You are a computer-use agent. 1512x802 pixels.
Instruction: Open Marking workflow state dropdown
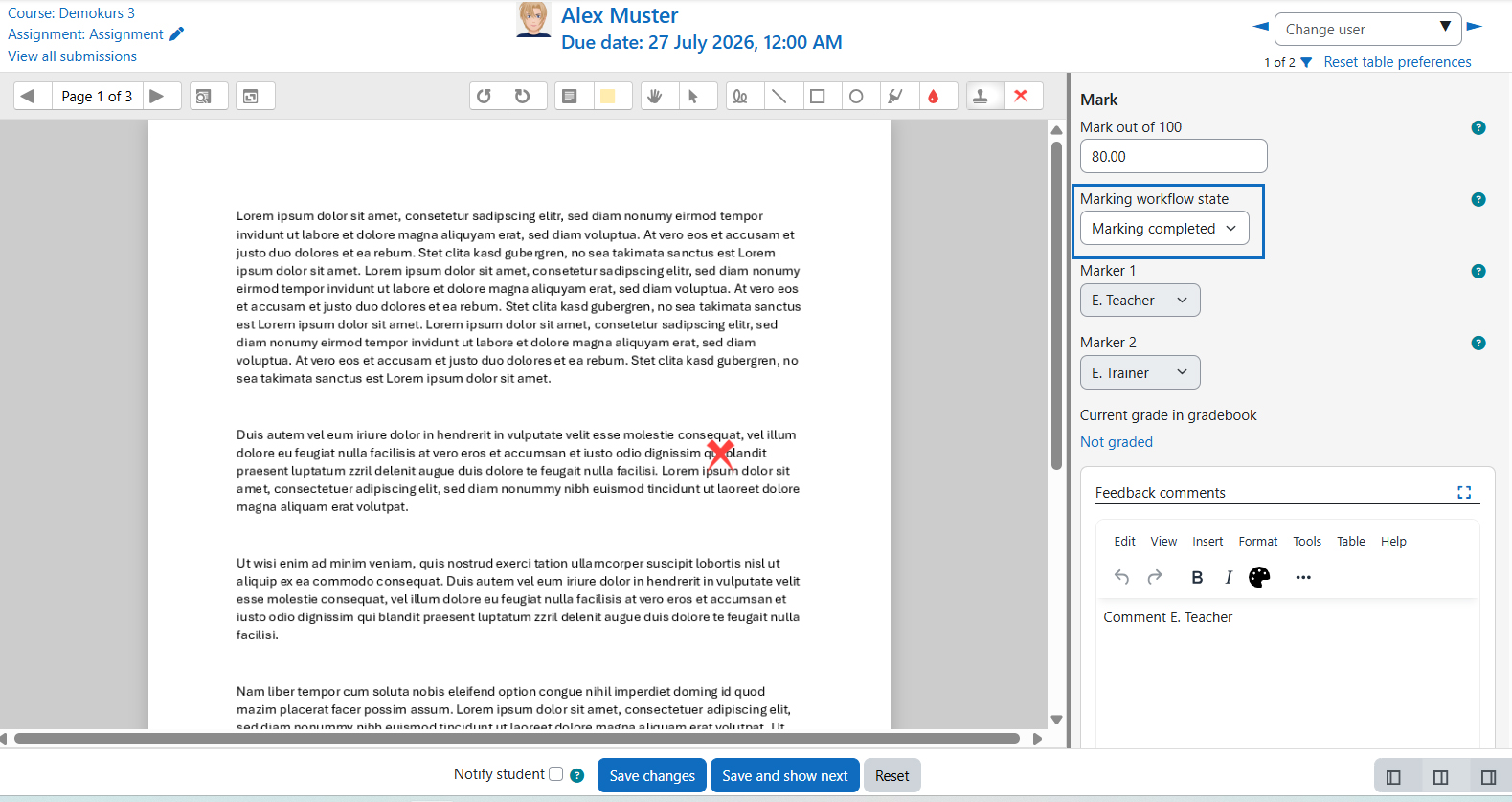tap(1164, 228)
